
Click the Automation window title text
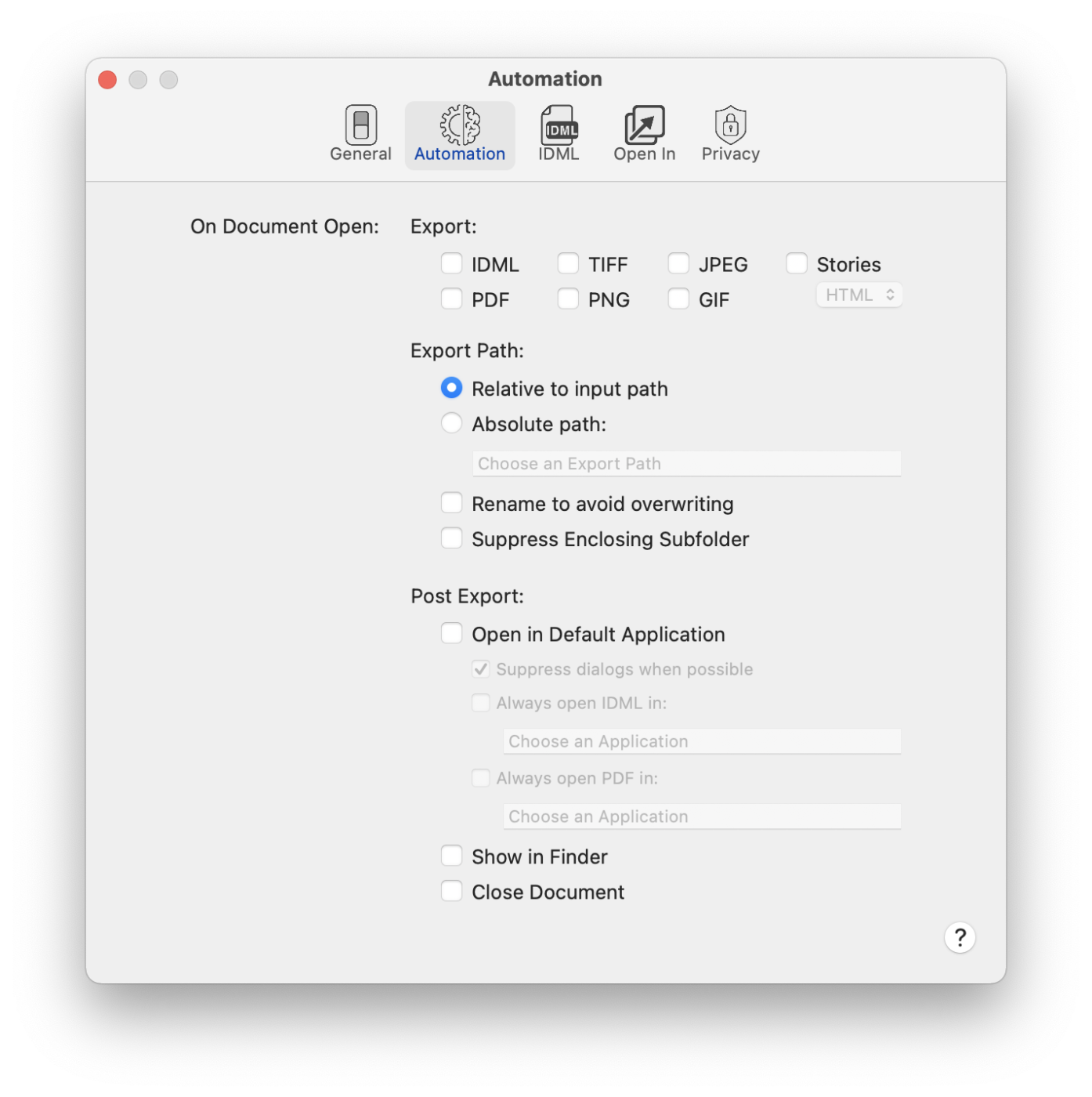[x=545, y=79]
